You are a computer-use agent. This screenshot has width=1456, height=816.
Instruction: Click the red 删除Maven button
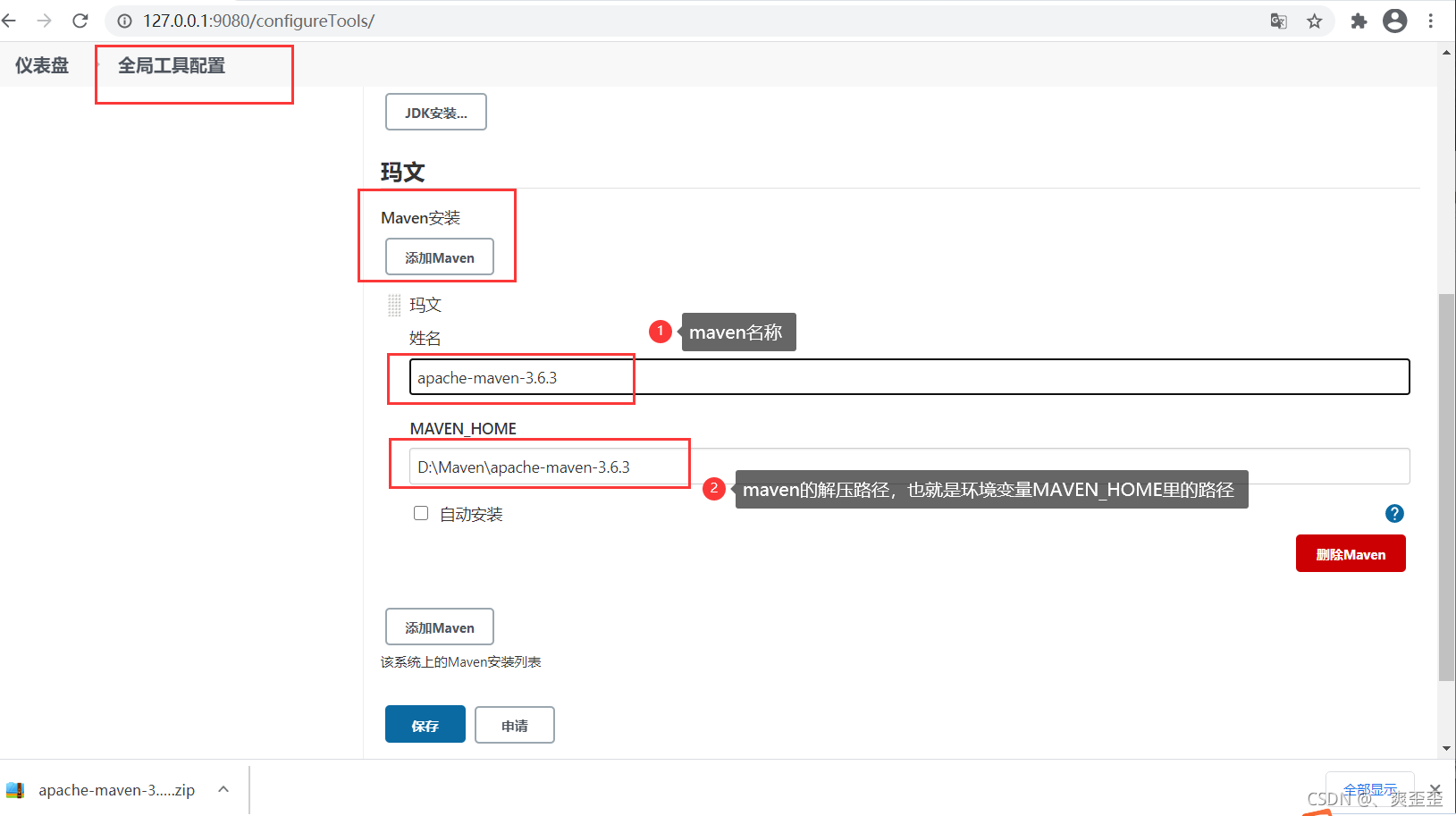pyautogui.click(x=1351, y=553)
